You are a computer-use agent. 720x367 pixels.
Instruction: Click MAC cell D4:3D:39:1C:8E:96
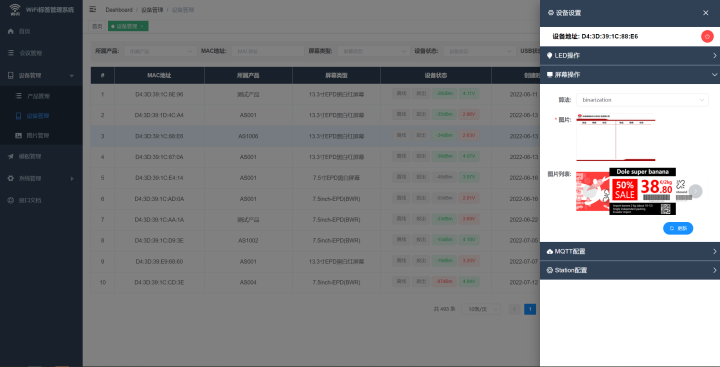[159, 94]
